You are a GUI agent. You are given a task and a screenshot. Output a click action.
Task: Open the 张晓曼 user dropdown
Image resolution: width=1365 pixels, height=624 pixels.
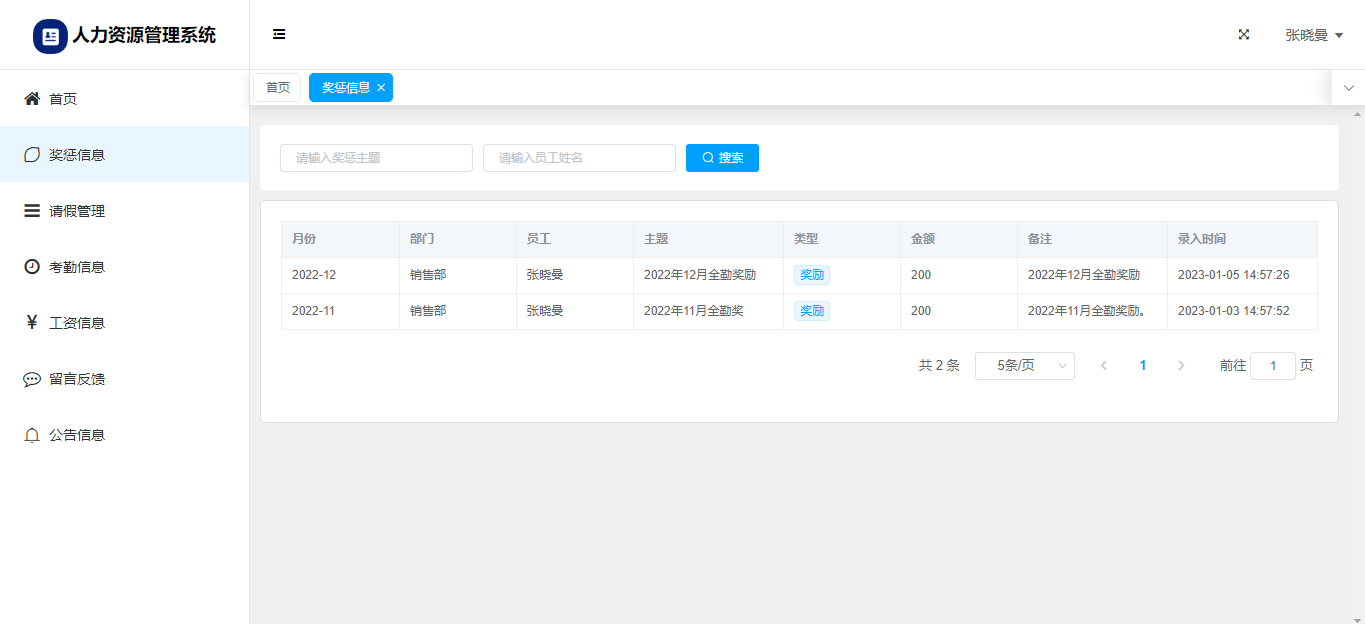pos(1313,35)
